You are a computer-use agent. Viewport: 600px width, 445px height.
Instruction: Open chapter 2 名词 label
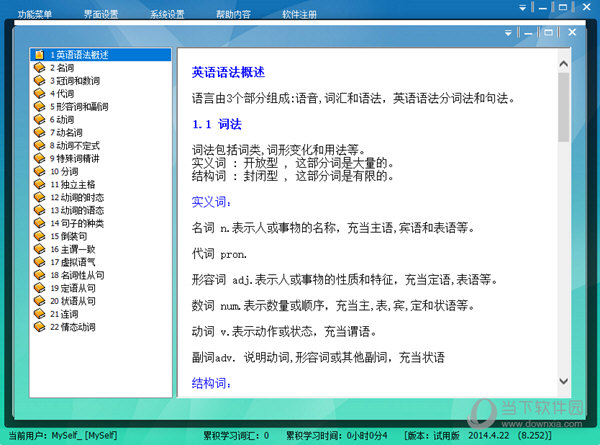point(62,68)
